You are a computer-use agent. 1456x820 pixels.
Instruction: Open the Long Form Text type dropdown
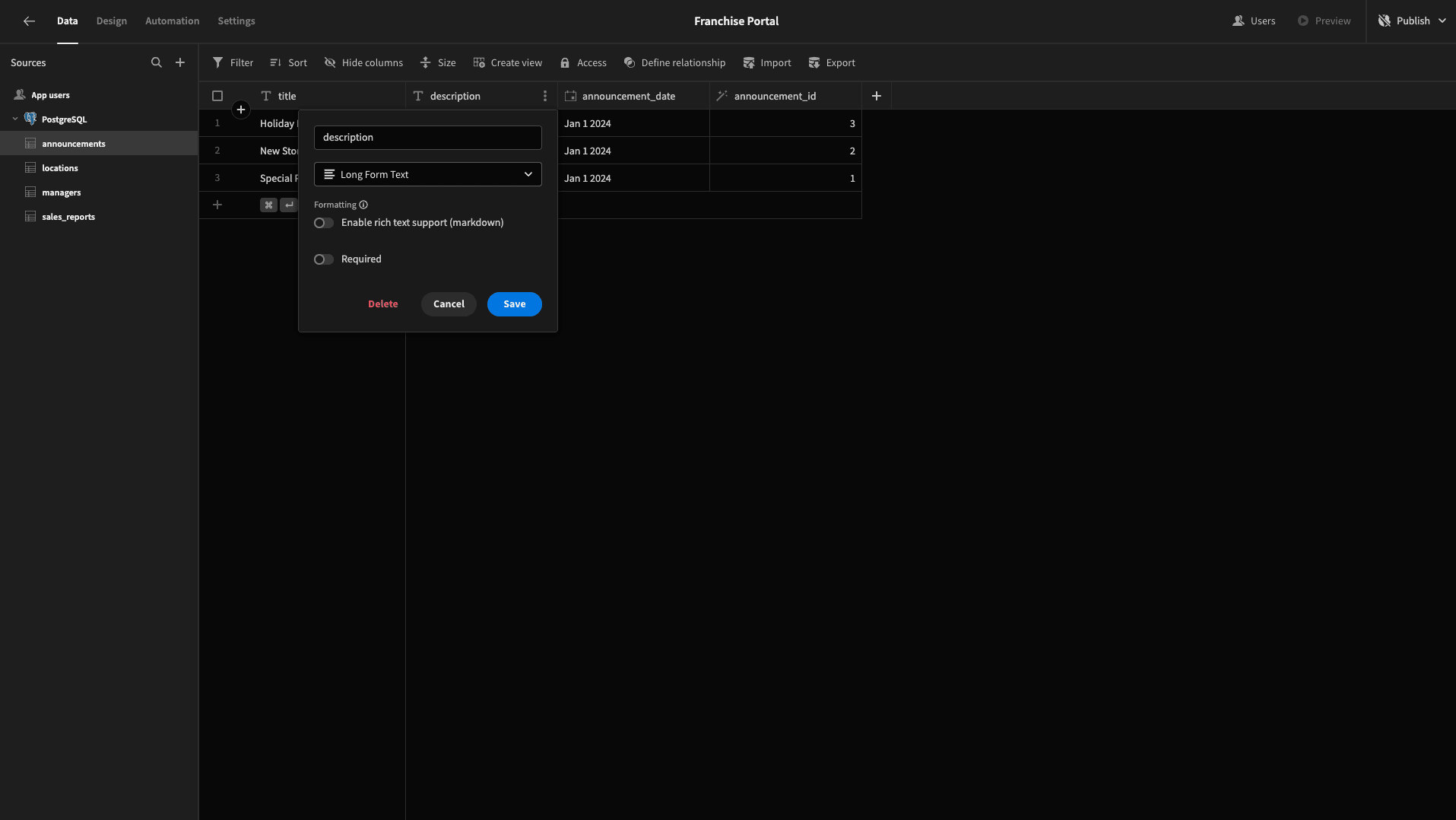[x=428, y=174]
